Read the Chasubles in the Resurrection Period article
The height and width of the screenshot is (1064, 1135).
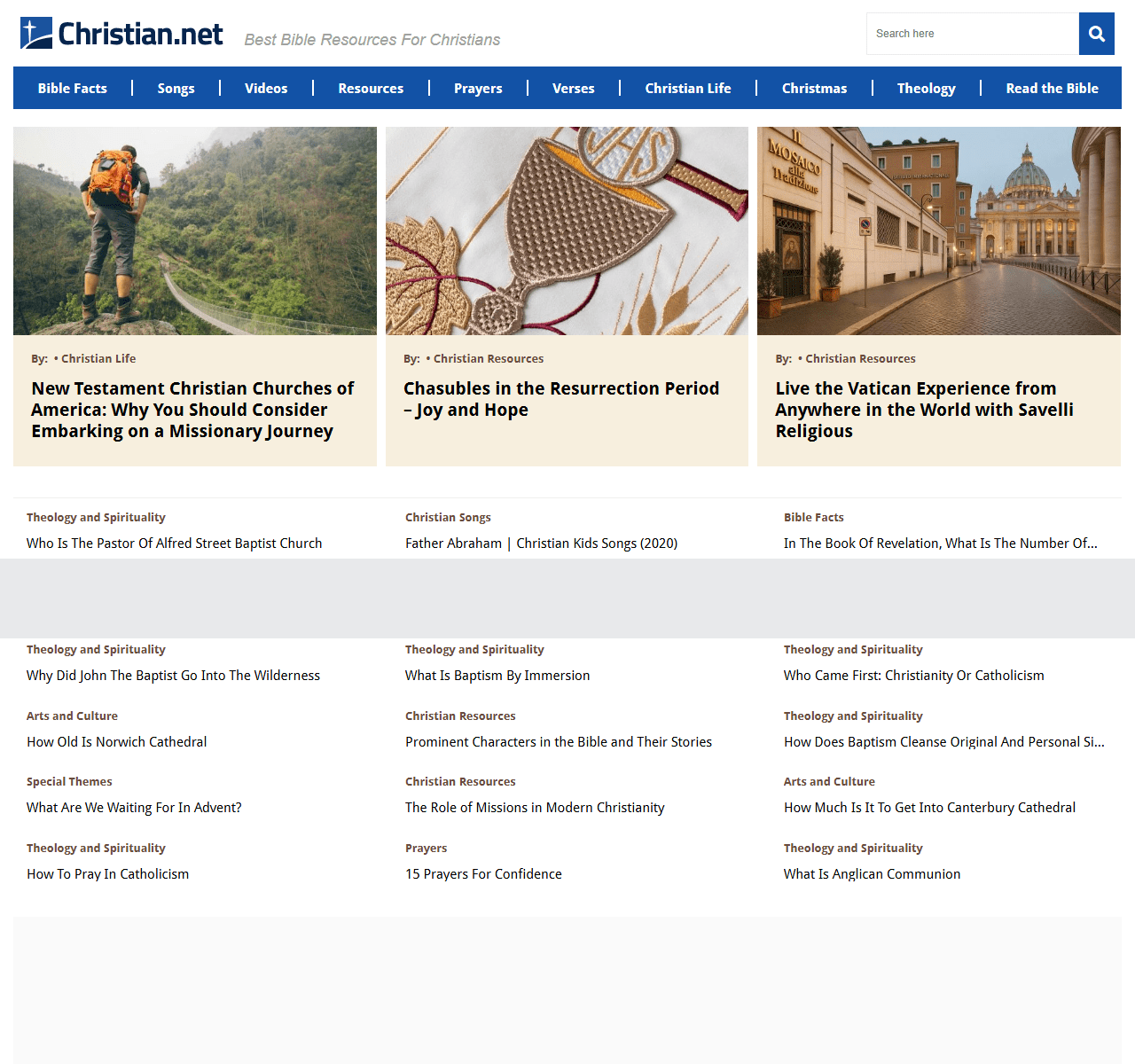point(560,399)
